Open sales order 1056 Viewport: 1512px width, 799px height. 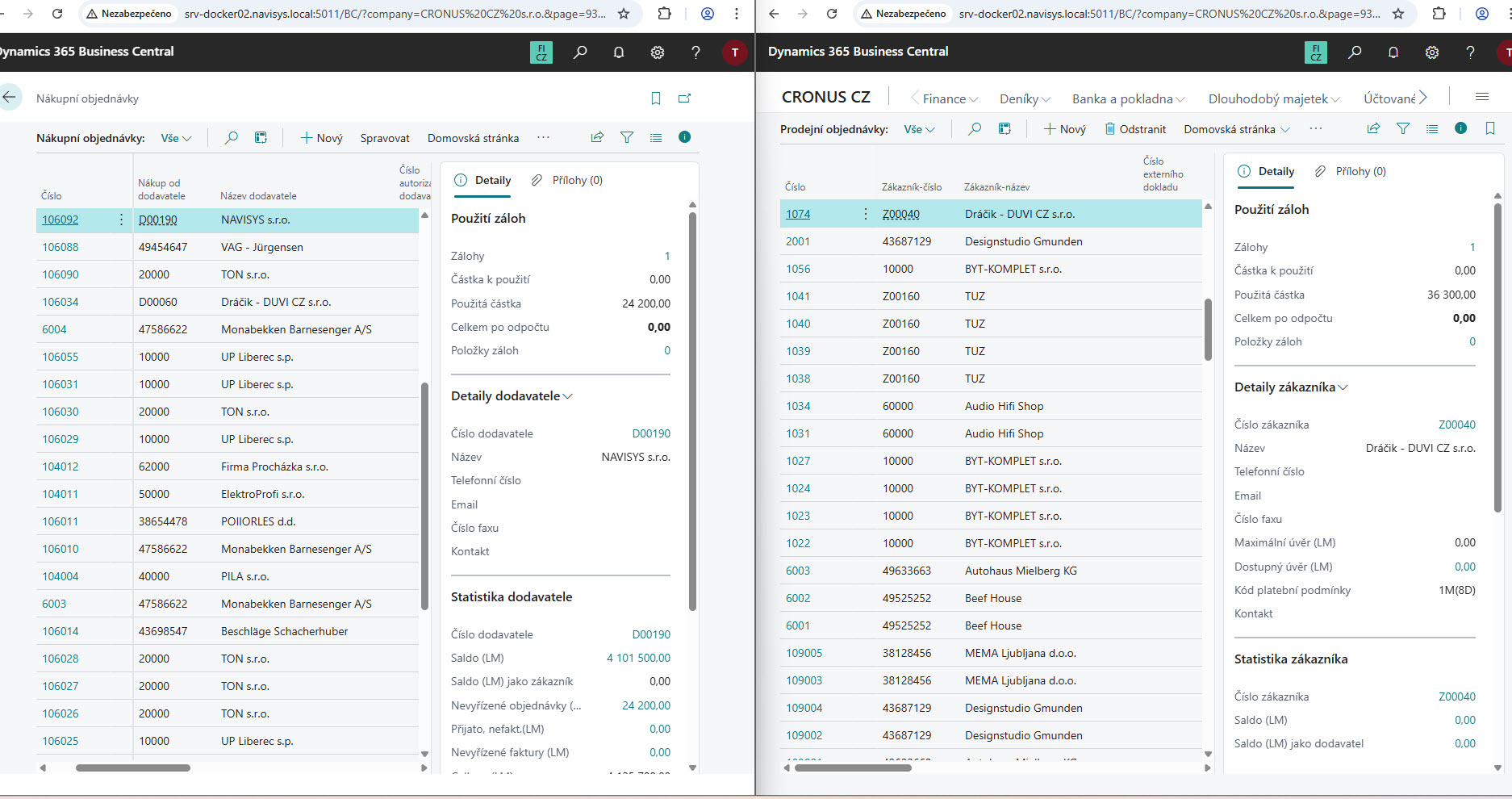[798, 269]
